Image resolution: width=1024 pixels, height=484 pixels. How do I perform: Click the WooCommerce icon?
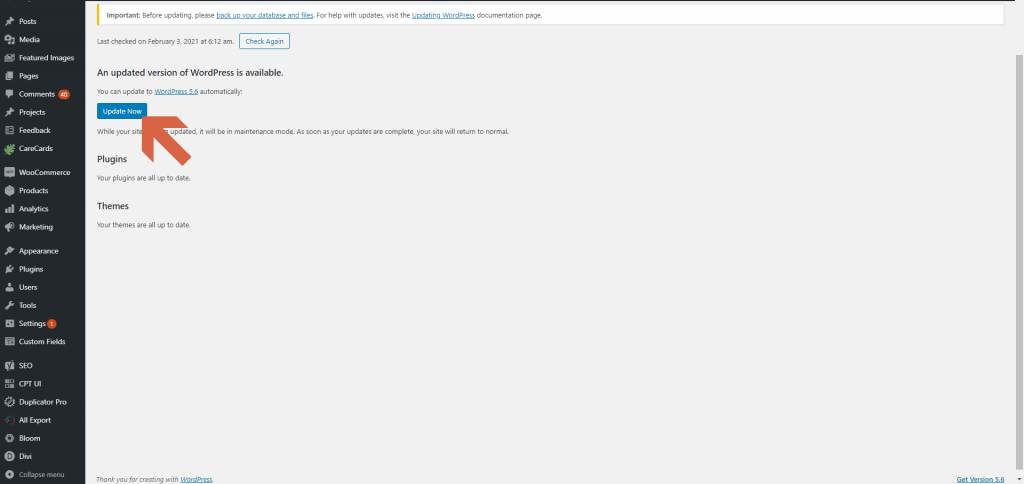coord(9,172)
